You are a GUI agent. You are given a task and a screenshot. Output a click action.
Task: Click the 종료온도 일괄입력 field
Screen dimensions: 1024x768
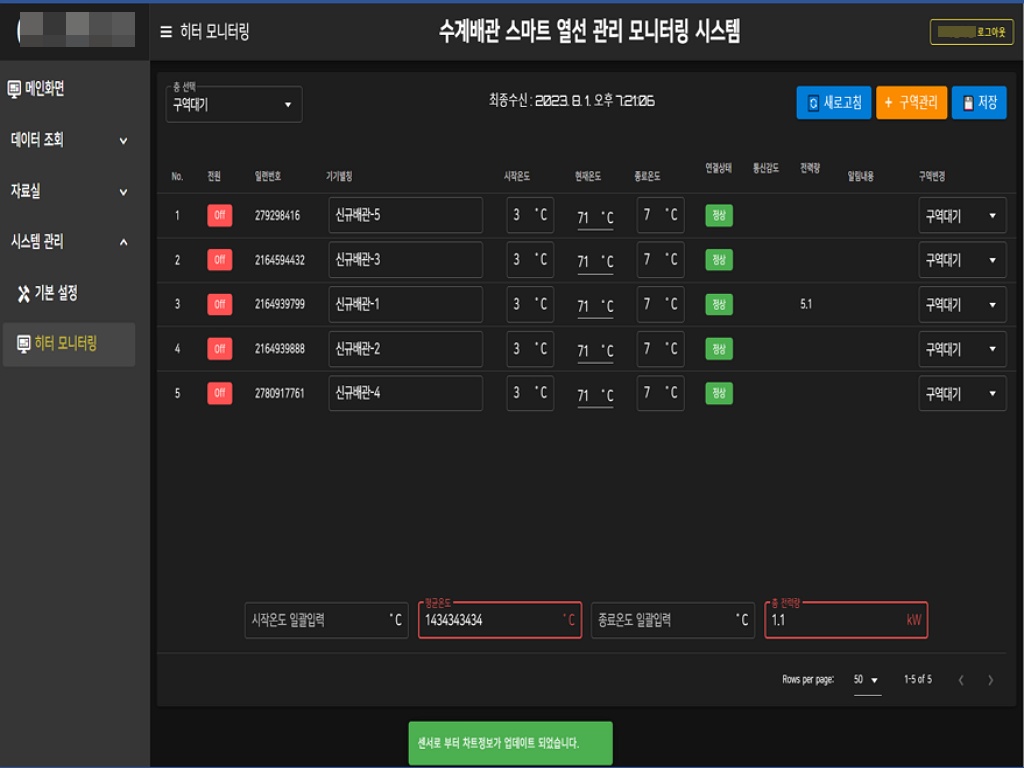(673, 620)
